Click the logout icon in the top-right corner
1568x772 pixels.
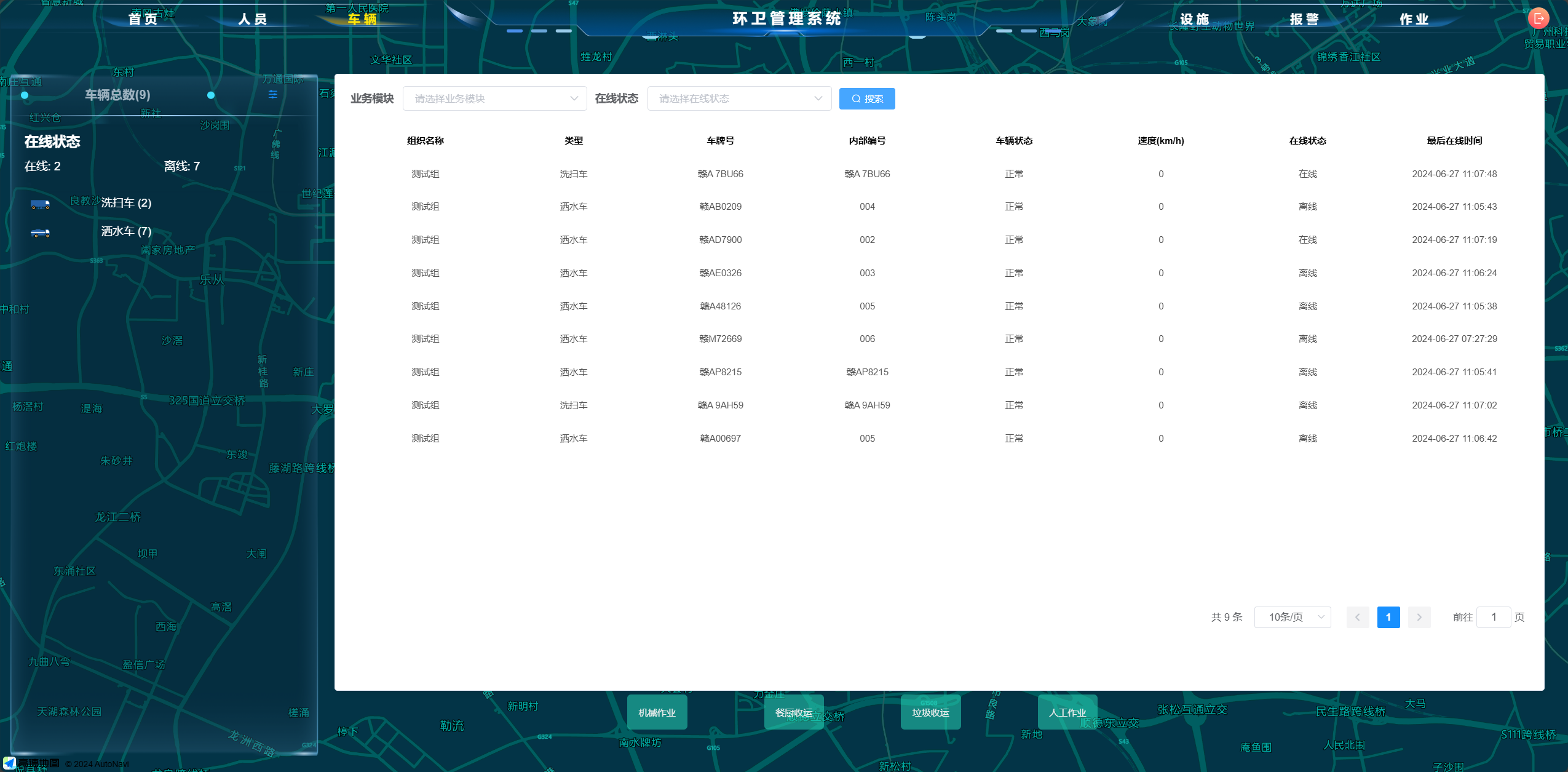tap(1538, 18)
